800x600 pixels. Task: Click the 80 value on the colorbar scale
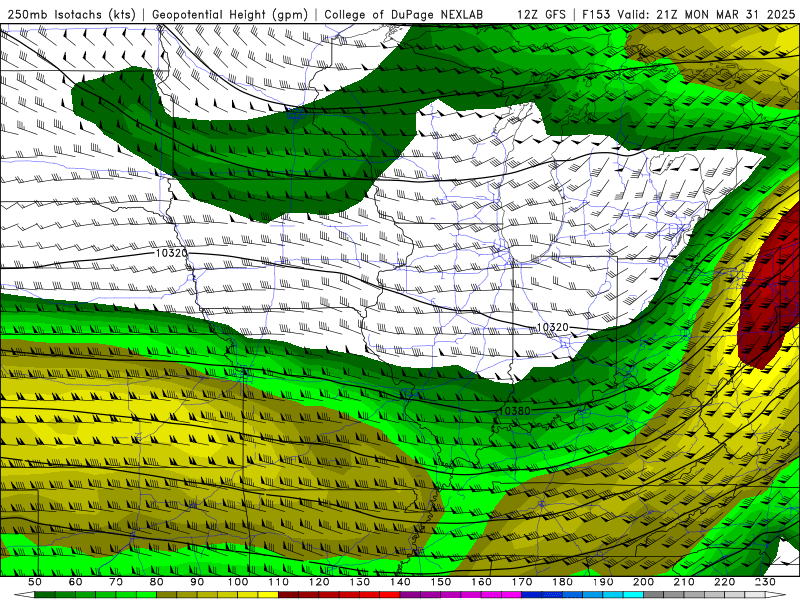(x=157, y=582)
